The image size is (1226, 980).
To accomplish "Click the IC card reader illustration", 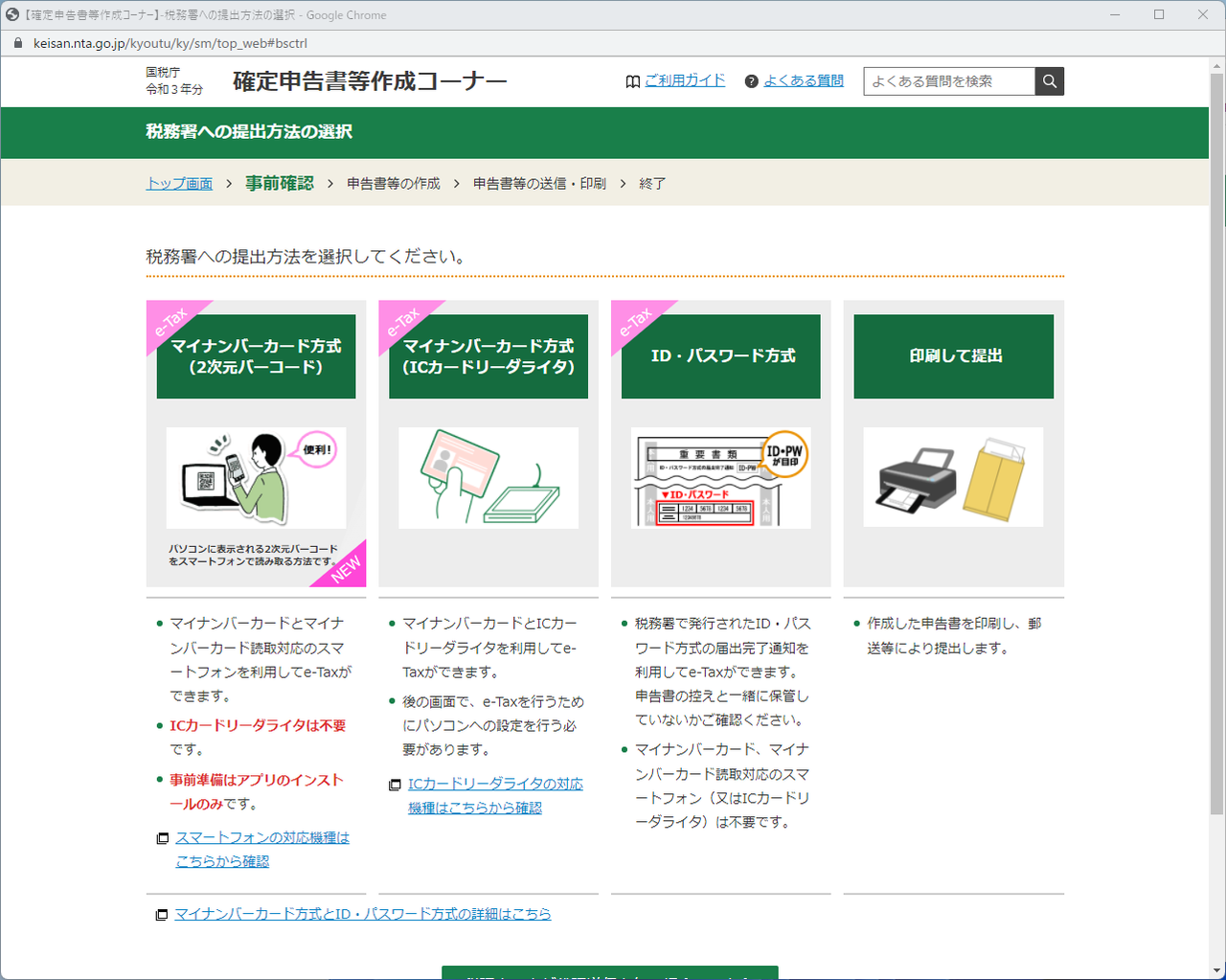I will point(488,478).
